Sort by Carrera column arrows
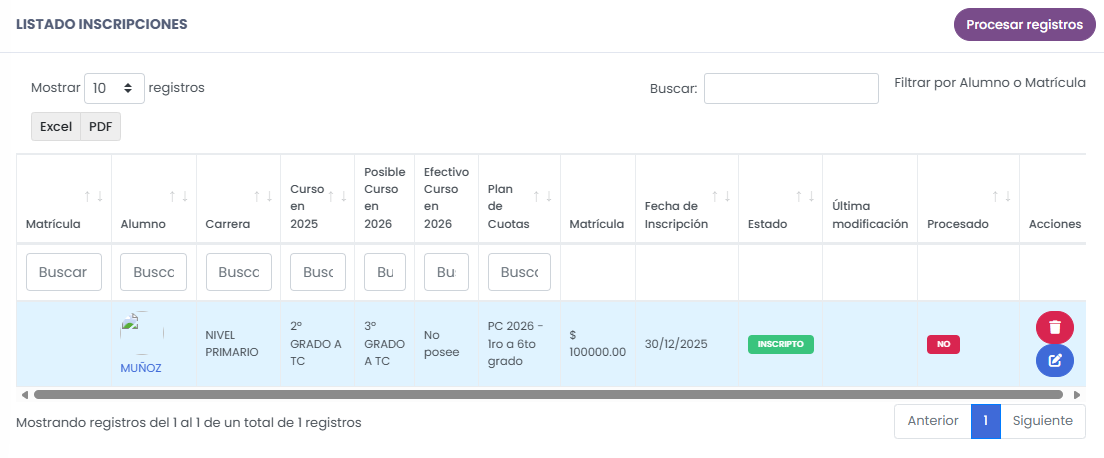 point(263,197)
